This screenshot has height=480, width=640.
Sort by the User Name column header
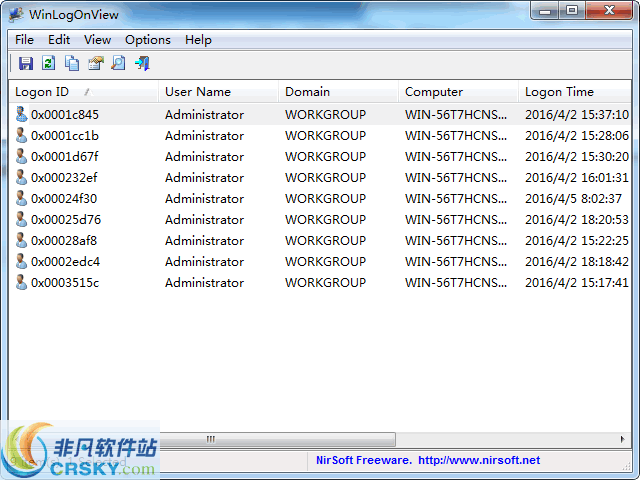218,92
